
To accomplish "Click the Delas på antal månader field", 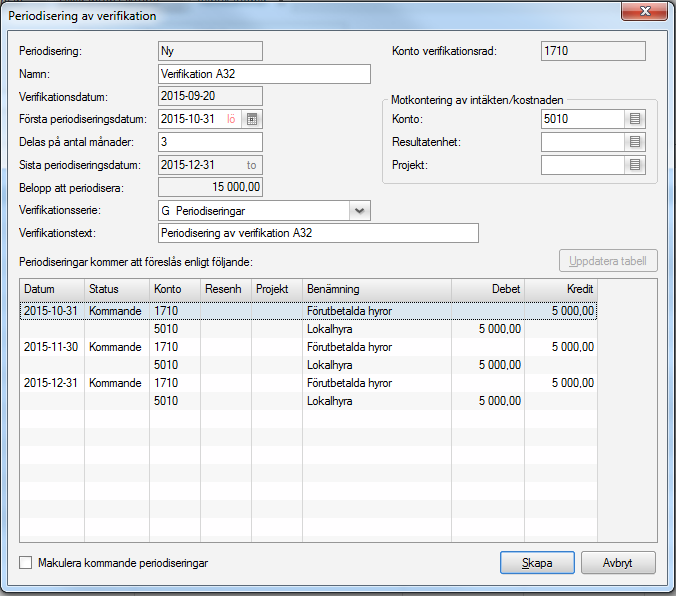I will 210,142.
